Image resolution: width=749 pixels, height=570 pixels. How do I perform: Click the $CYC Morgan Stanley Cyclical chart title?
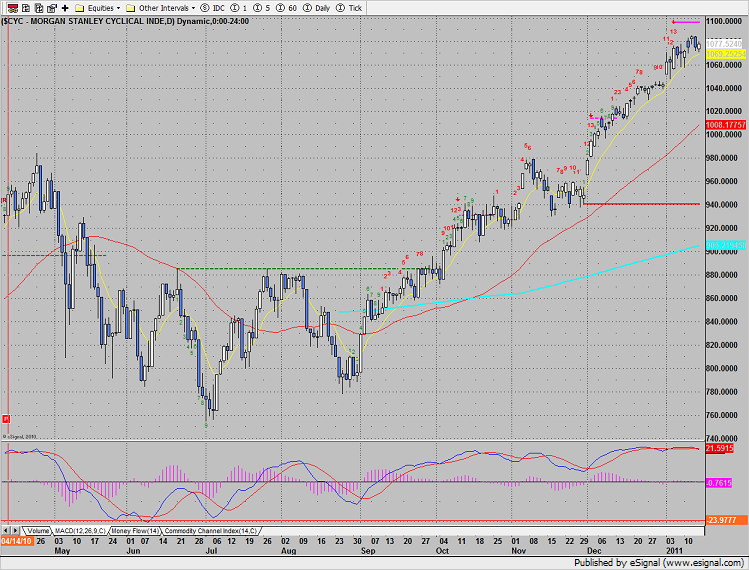(x=125, y=21)
